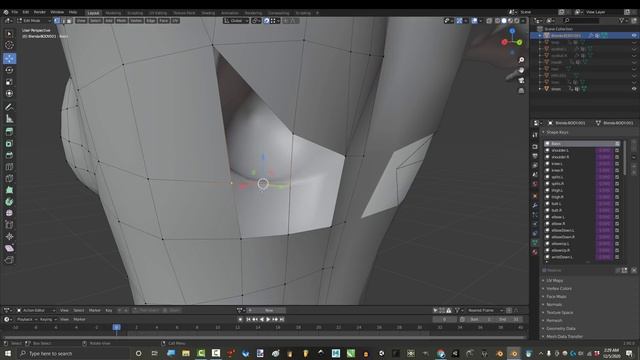Image resolution: width=640 pixels, height=360 pixels.
Task: Toggle the shoulder.L shape key checkbox
Action: [x=617, y=150]
